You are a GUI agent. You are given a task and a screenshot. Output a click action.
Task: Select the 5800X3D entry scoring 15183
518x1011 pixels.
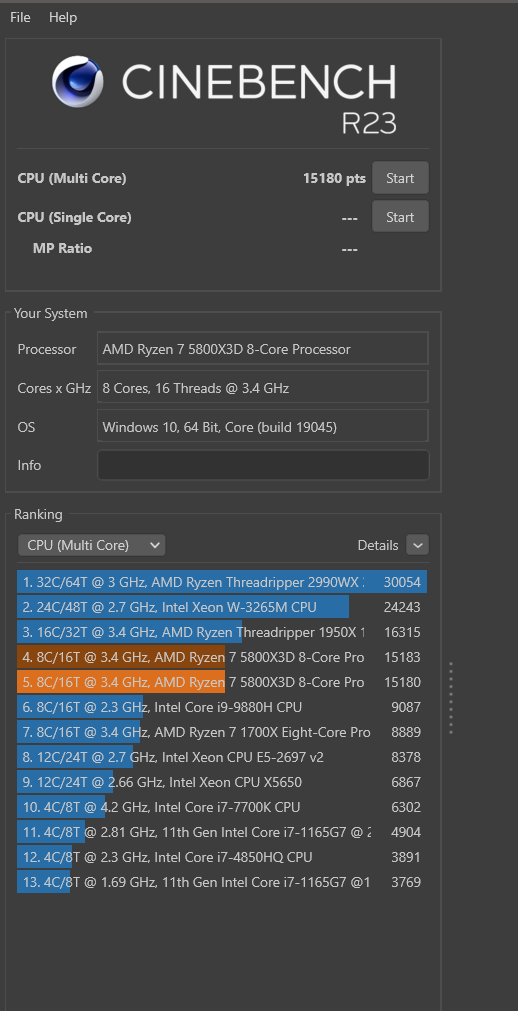point(222,657)
